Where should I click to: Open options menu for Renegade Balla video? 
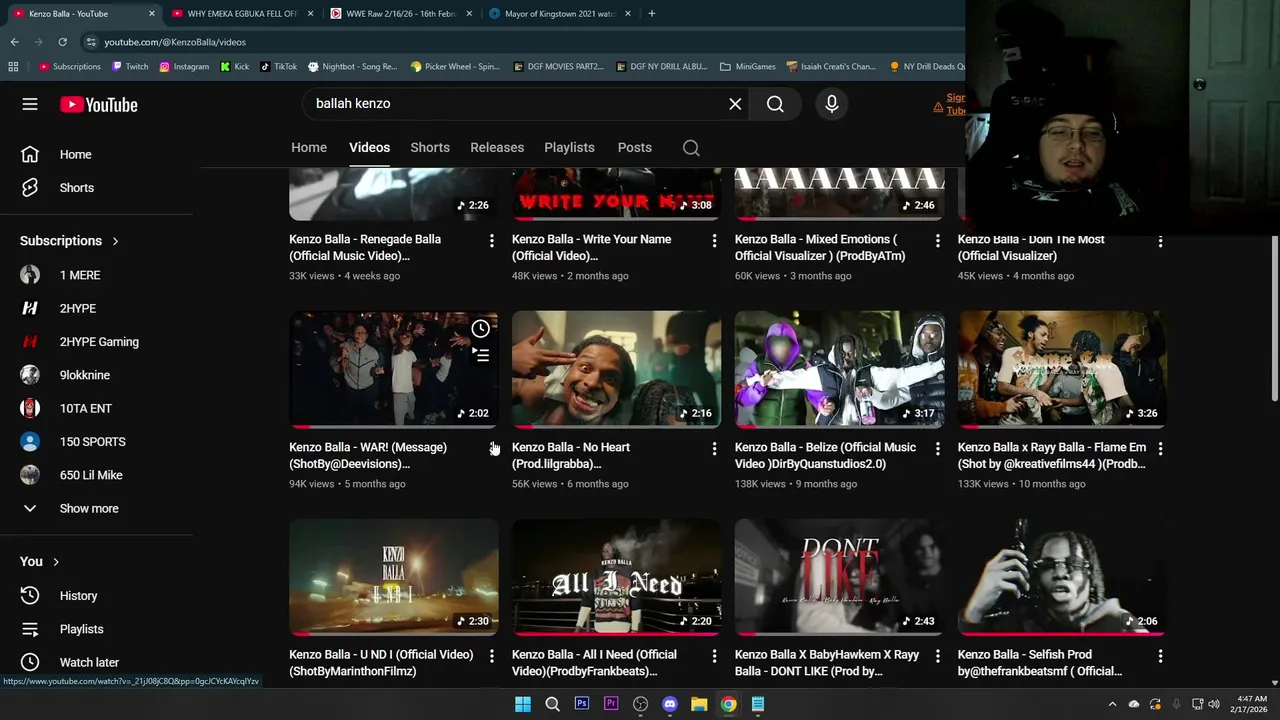[491, 241]
